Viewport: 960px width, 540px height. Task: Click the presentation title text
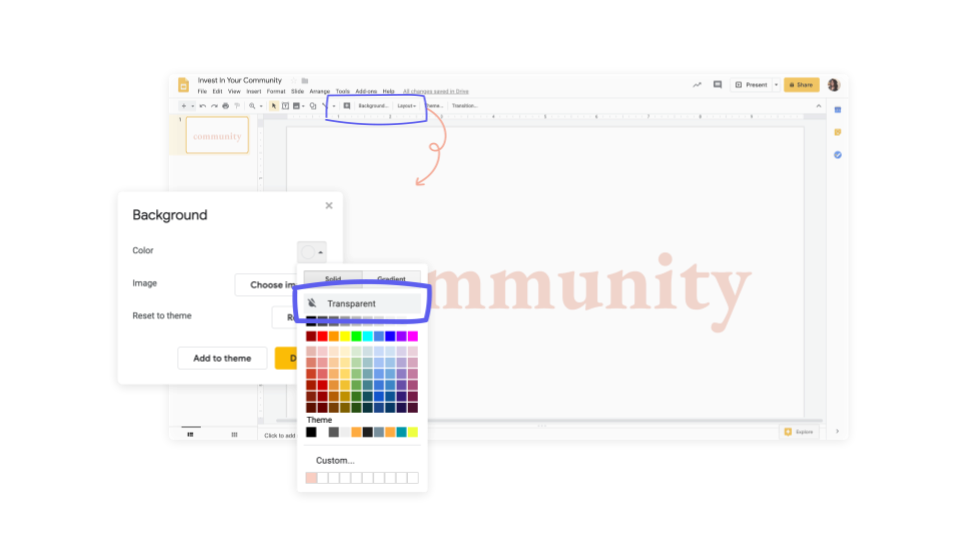239,80
